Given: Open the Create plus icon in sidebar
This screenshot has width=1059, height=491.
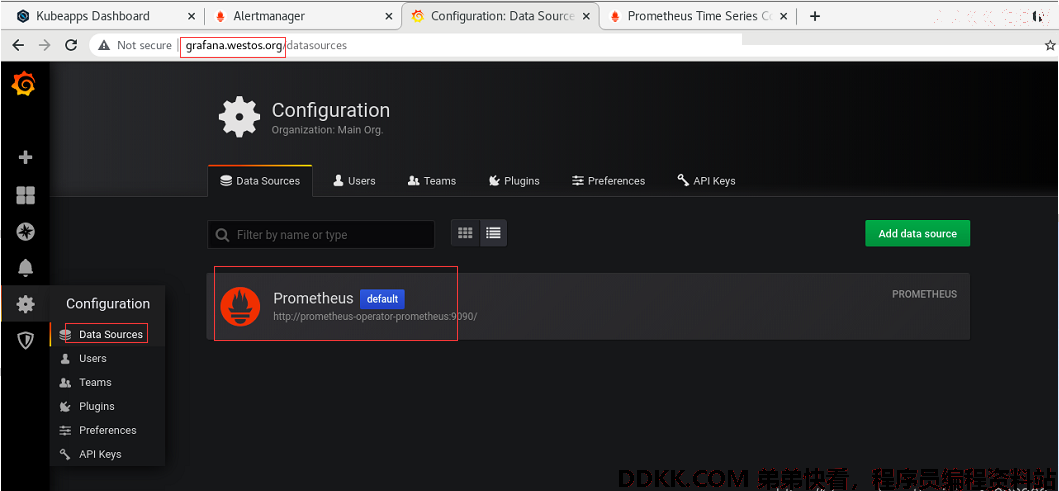Looking at the screenshot, I should 25,157.
